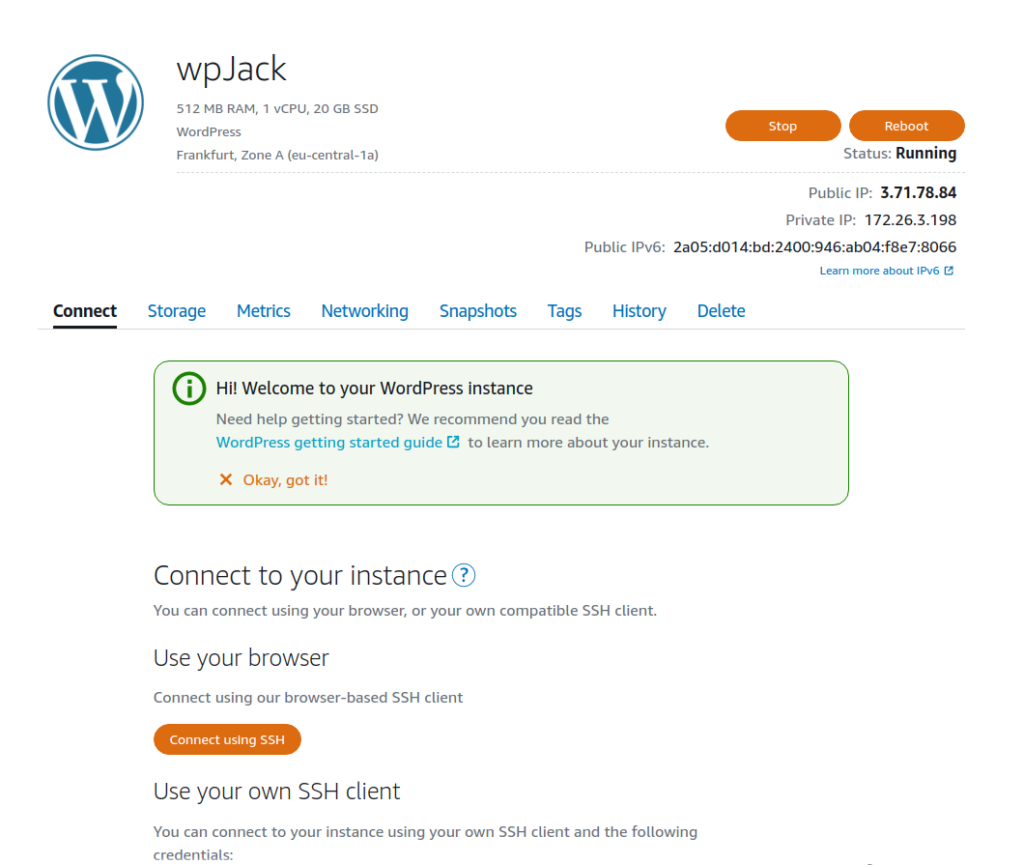
Task: Select the Connect tab
Action: coord(85,311)
